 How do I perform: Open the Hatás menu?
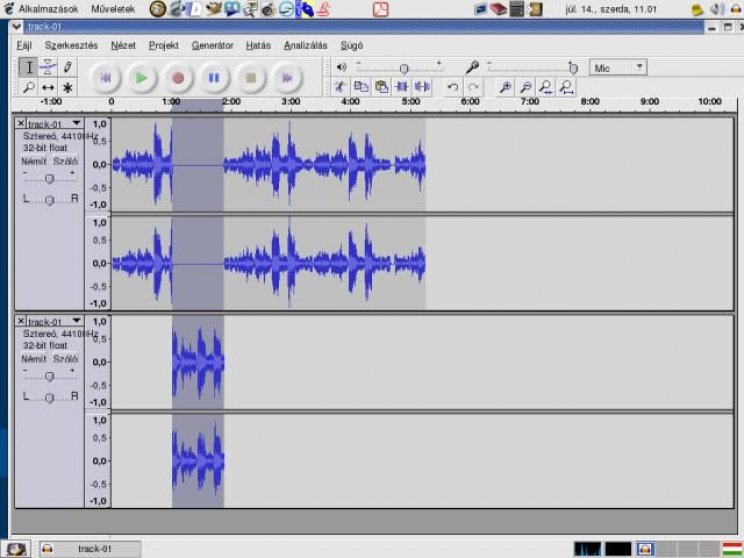[258, 46]
